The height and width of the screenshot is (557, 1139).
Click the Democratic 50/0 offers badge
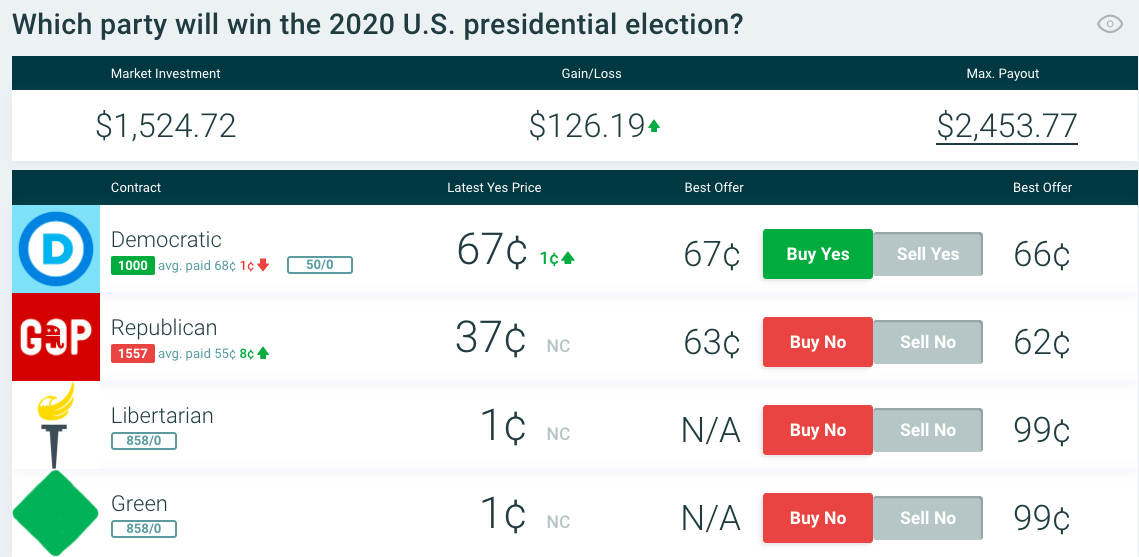tap(319, 266)
